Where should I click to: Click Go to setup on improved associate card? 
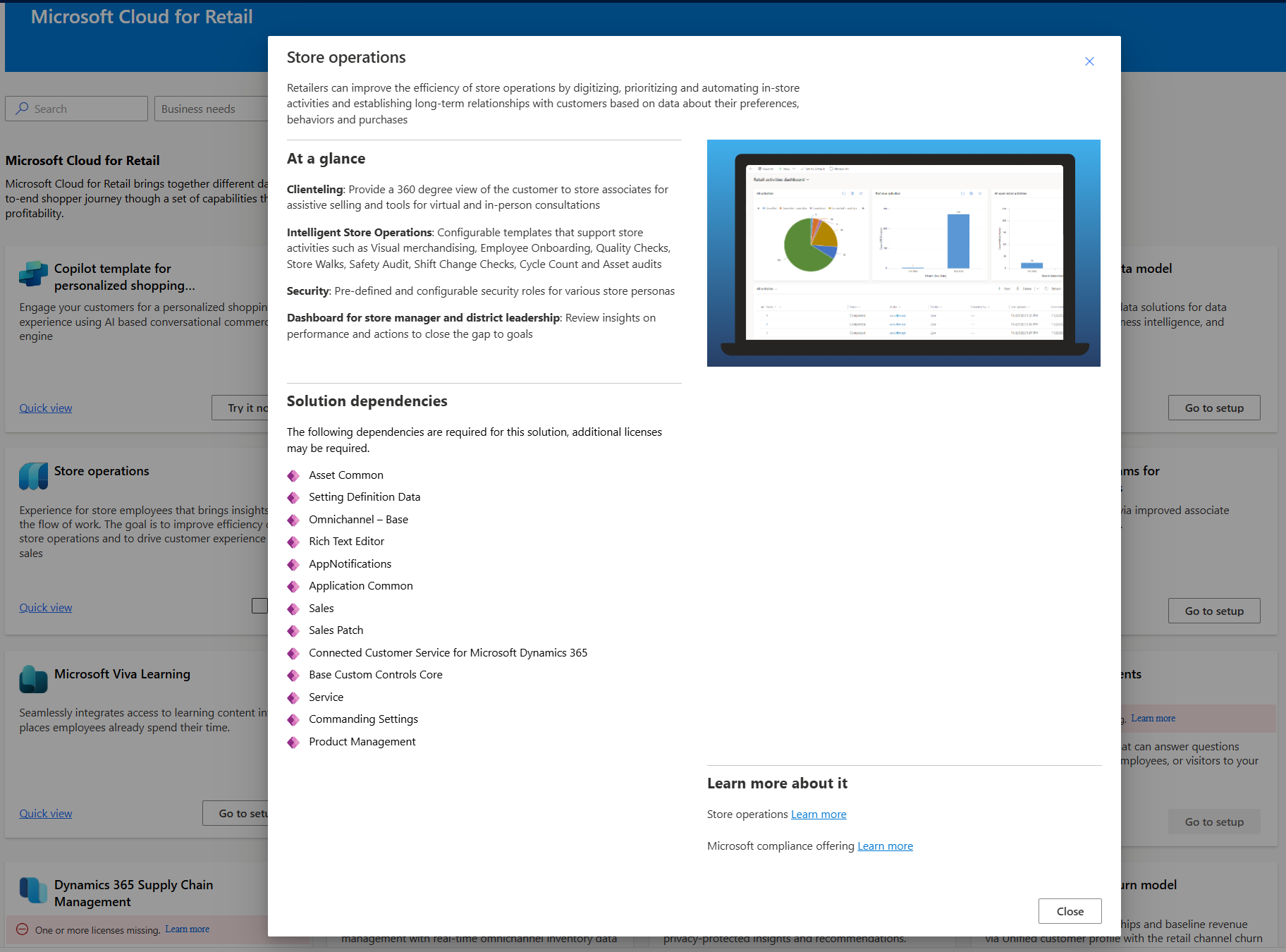pos(1214,611)
